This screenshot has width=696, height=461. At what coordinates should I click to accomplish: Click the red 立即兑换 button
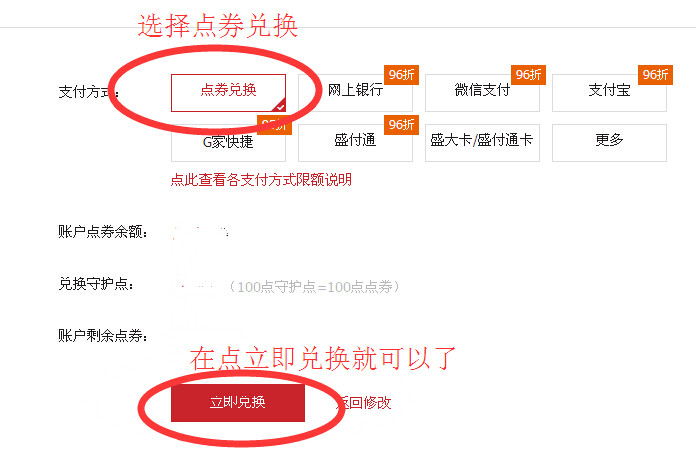click(x=237, y=402)
